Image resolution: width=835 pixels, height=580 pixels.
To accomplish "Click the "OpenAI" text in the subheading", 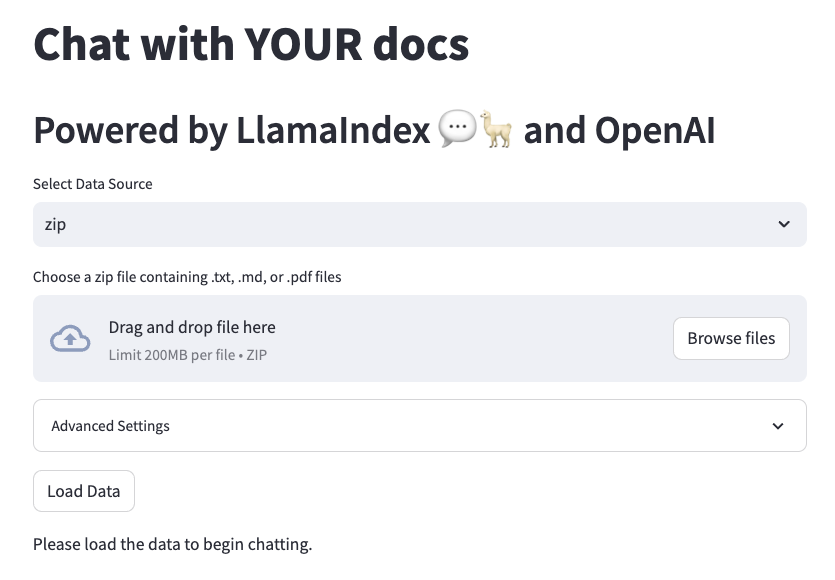I will pos(655,131).
